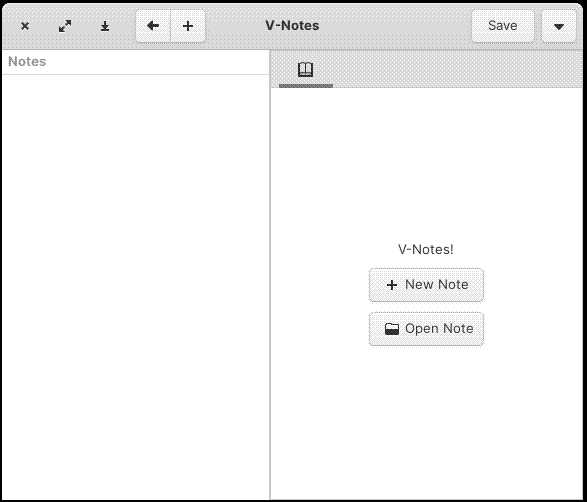Image resolution: width=587 pixels, height=502 pixels.
Task: Select the open book tab
Action: (x=305, y=70)
